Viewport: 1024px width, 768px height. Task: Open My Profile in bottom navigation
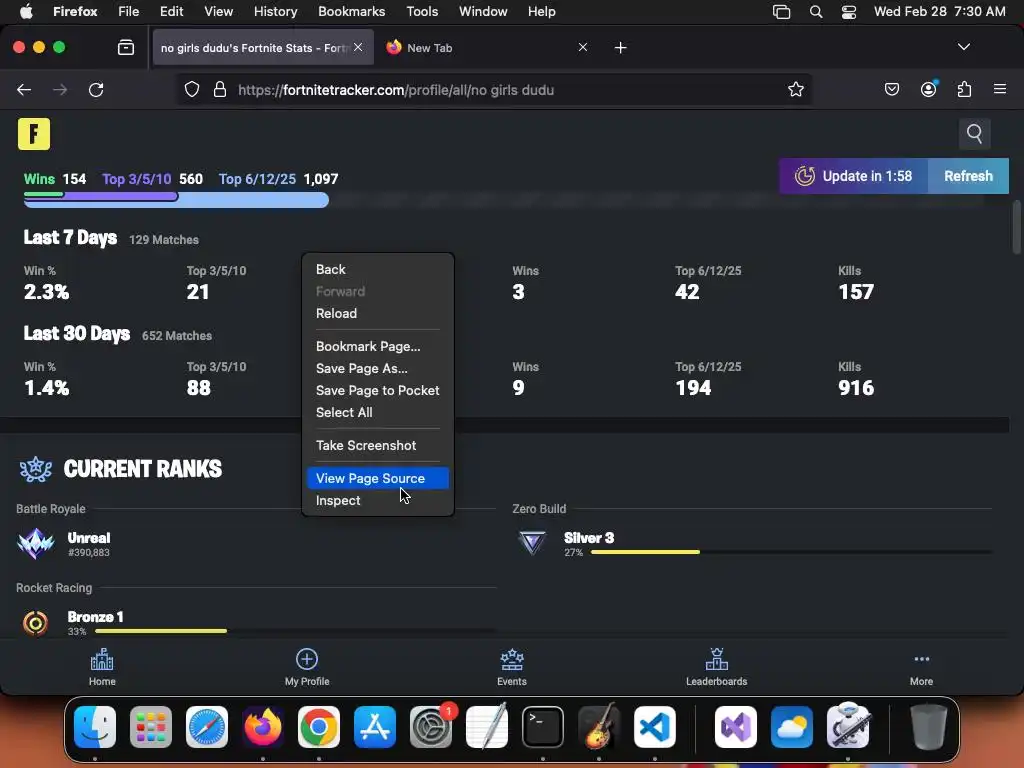pyautogui.click(x=307, y=667)
